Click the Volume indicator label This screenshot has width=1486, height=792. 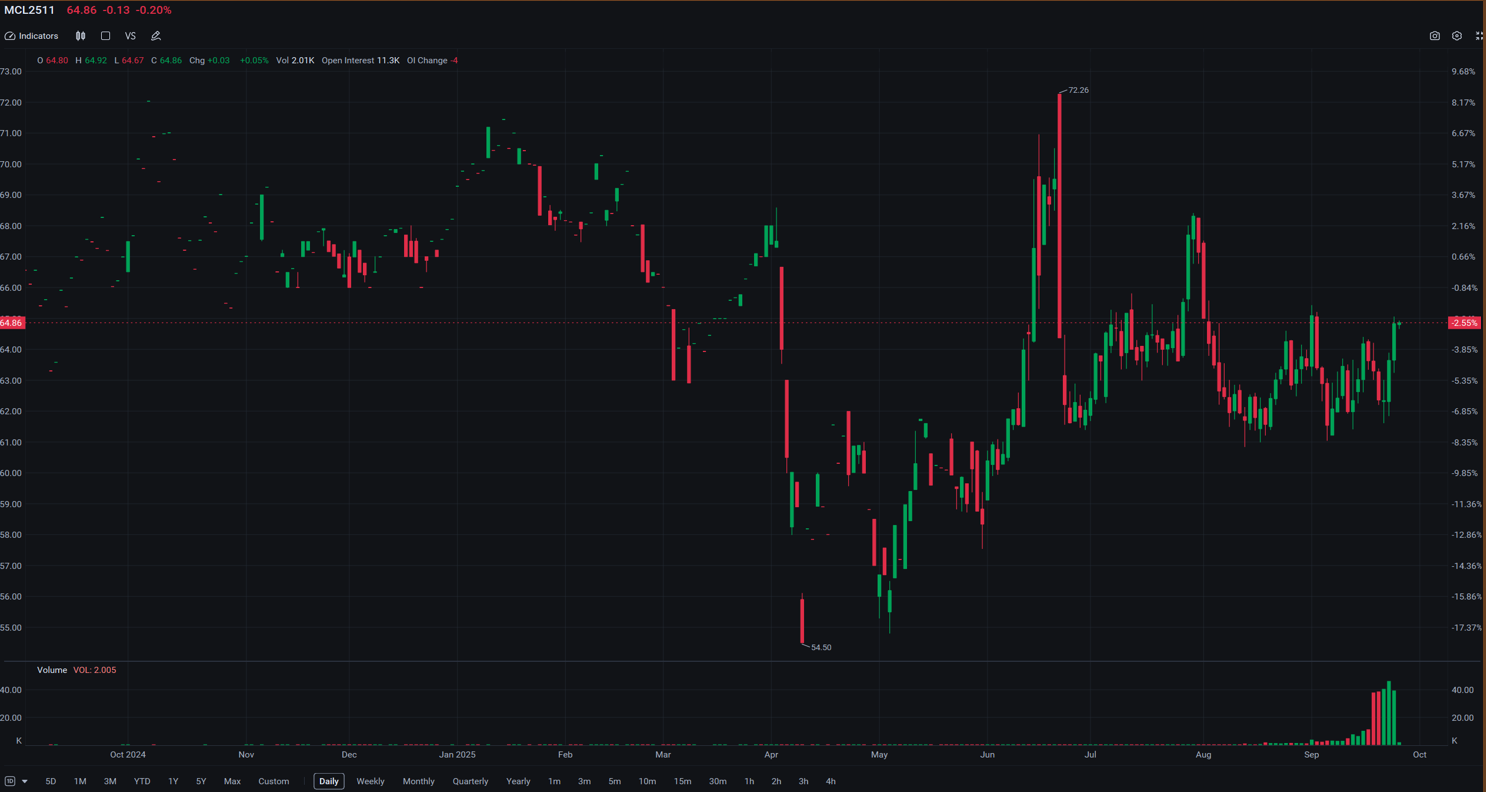pos(52,670)
